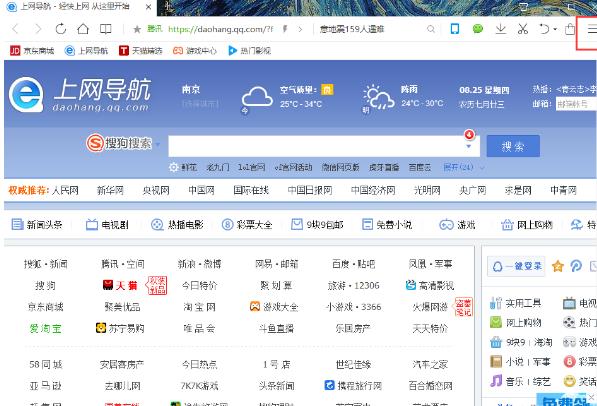Switch to 彩票大全 tab
The image size is (597, 406).
pos(247,225)
